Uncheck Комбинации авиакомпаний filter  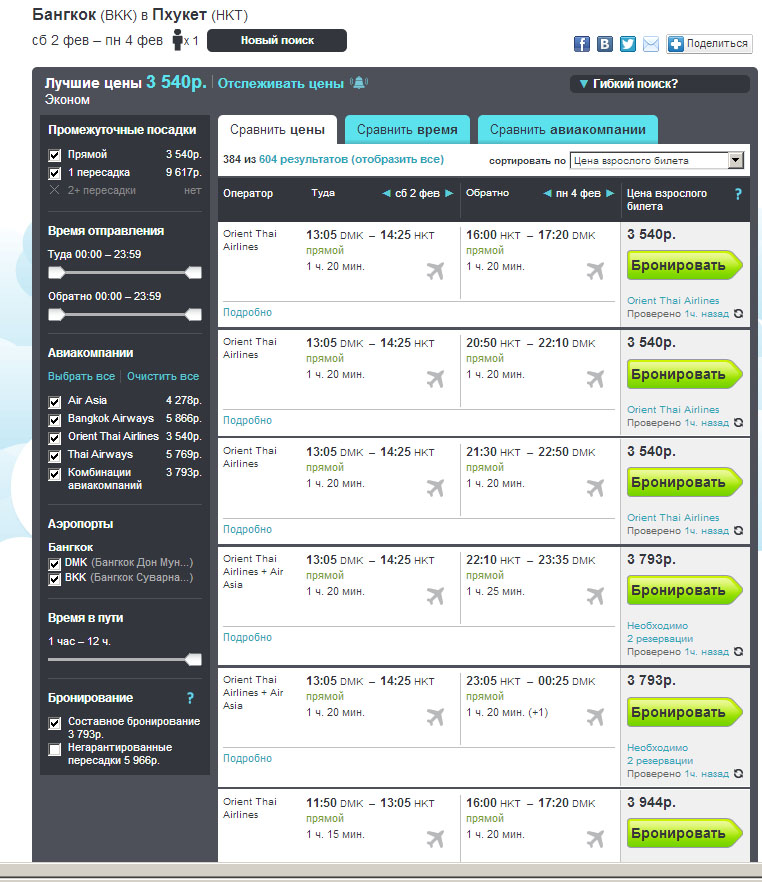point(55,474)
